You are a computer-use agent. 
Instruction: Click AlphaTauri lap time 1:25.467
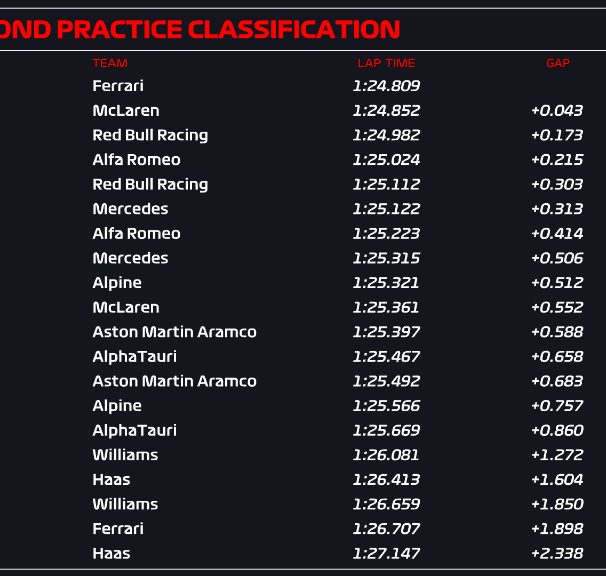point(386,357)
